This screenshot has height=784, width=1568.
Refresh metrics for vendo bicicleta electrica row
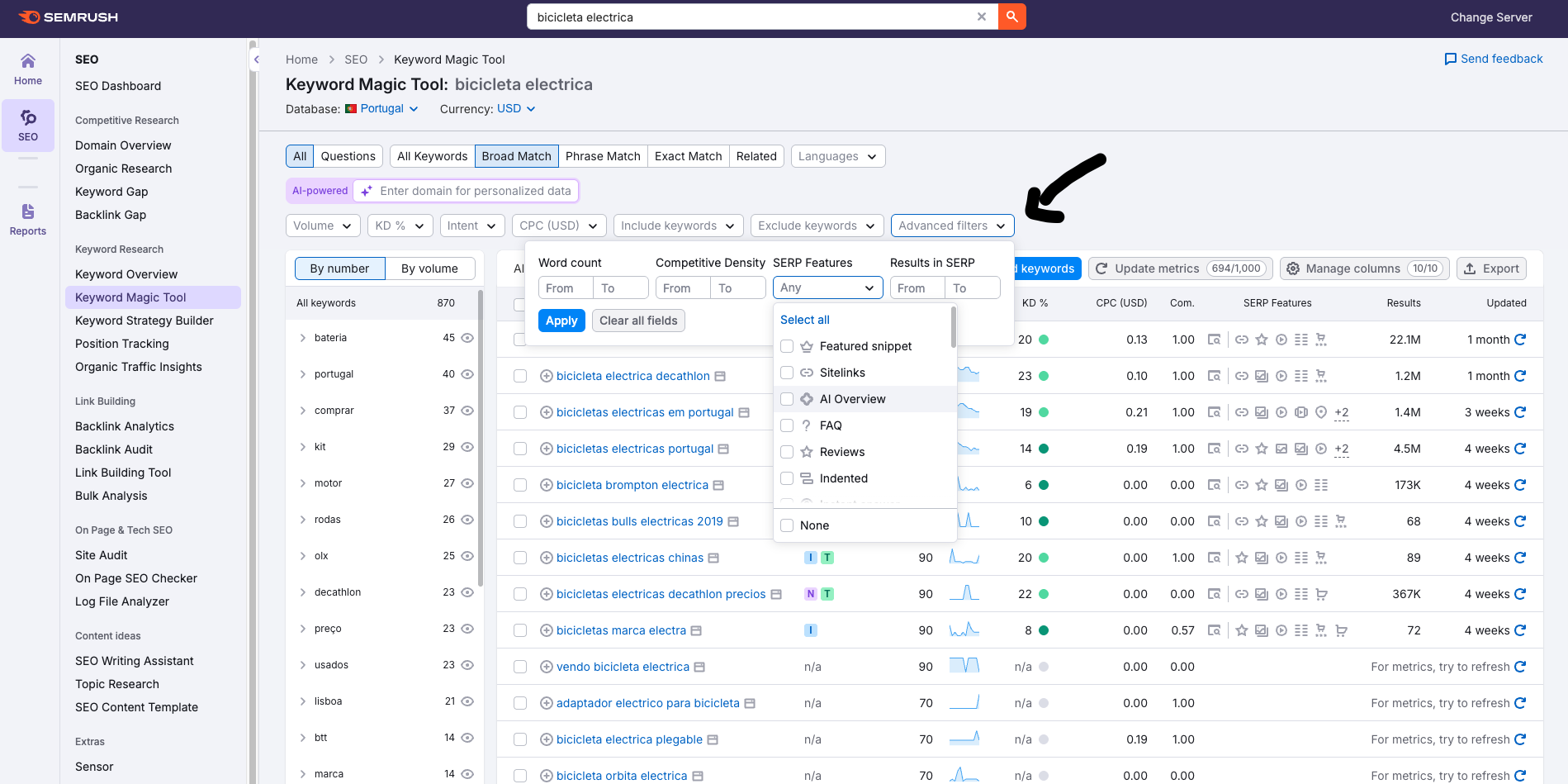(x=1520, y=667)
